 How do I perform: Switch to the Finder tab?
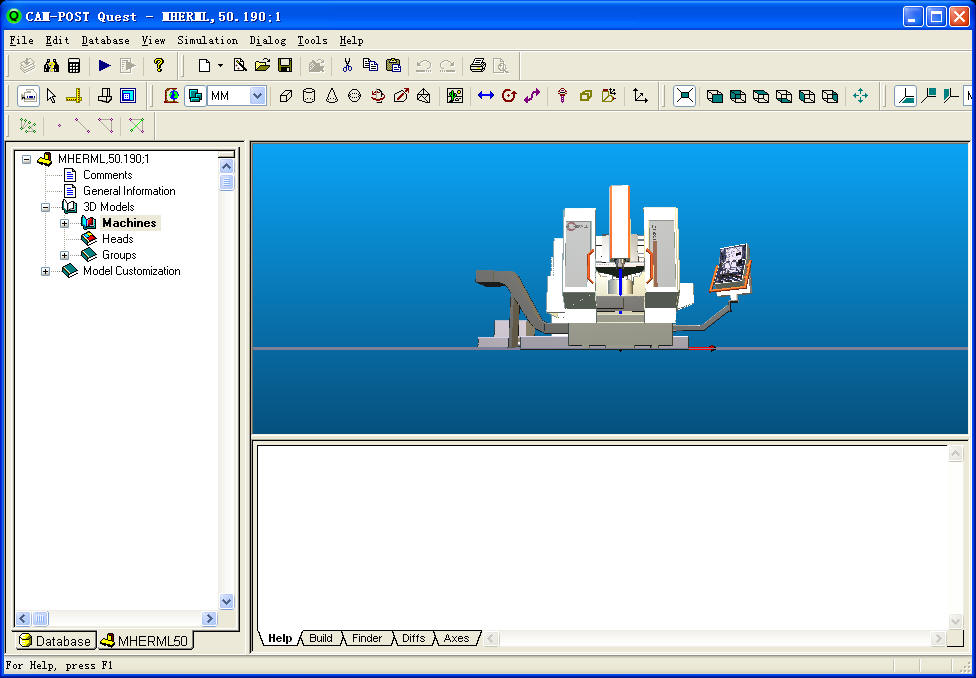pyautogui.click(x=367, y=638)
